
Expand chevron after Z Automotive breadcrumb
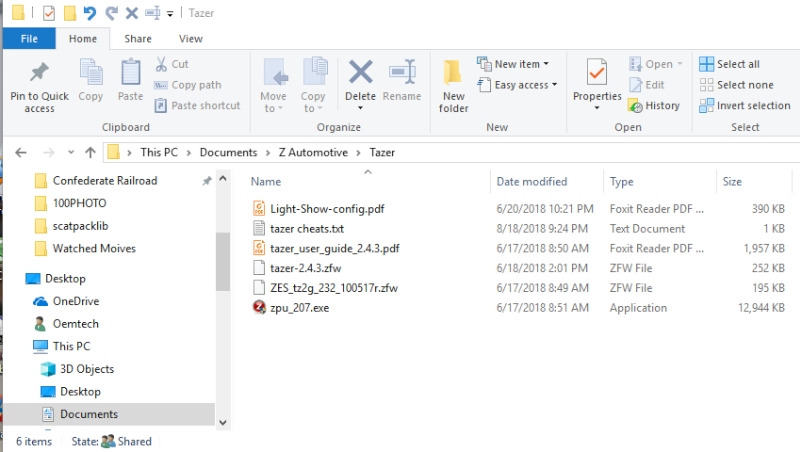coord(359,153)
